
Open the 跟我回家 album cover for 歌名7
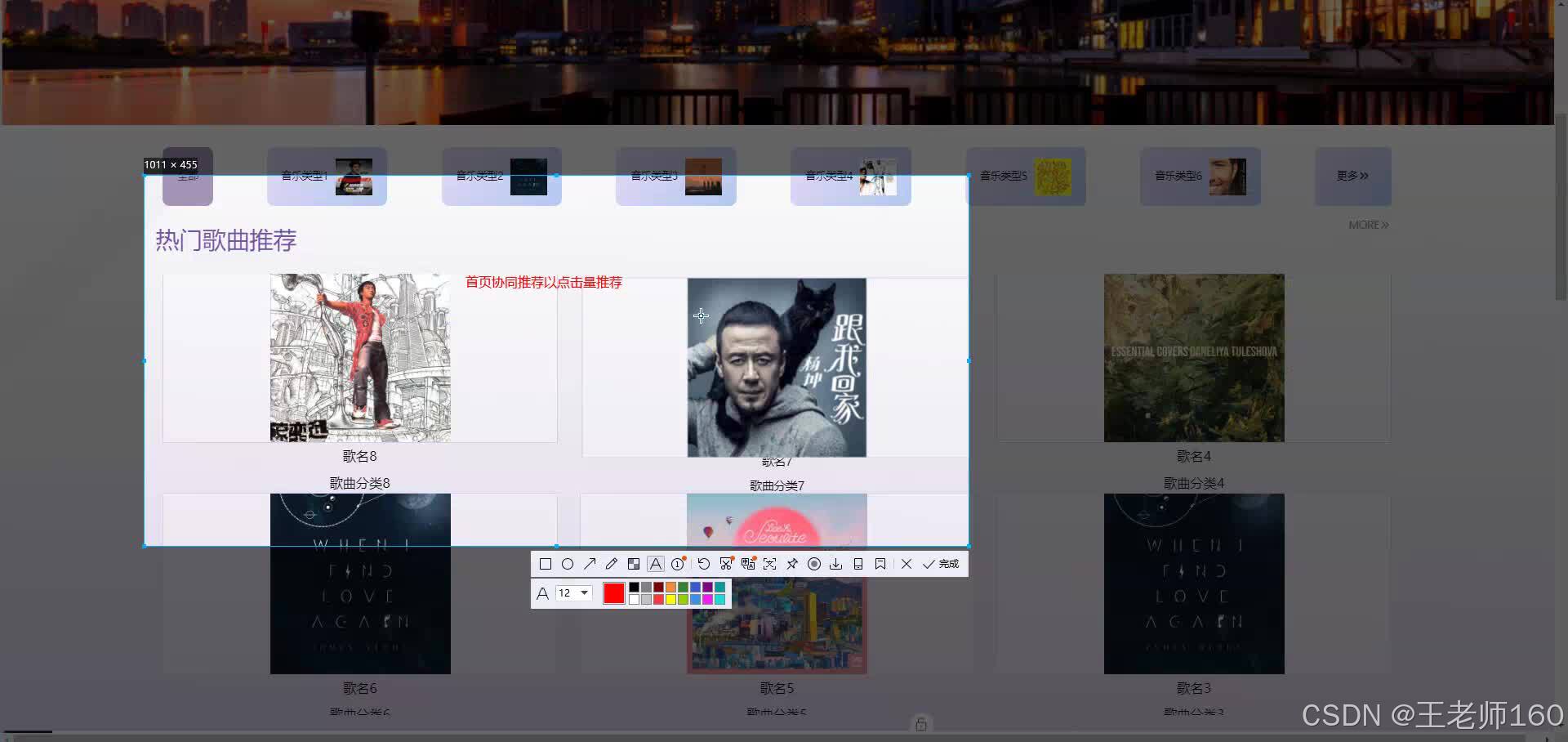click(777, 368)
